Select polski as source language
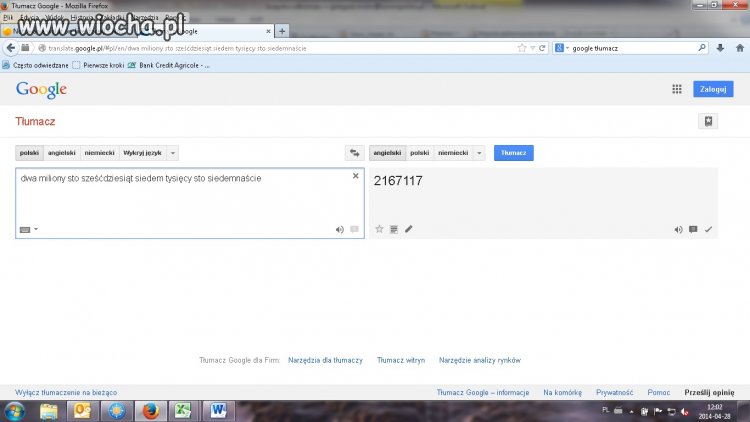750x422 pixels. (x=30, y=153)
